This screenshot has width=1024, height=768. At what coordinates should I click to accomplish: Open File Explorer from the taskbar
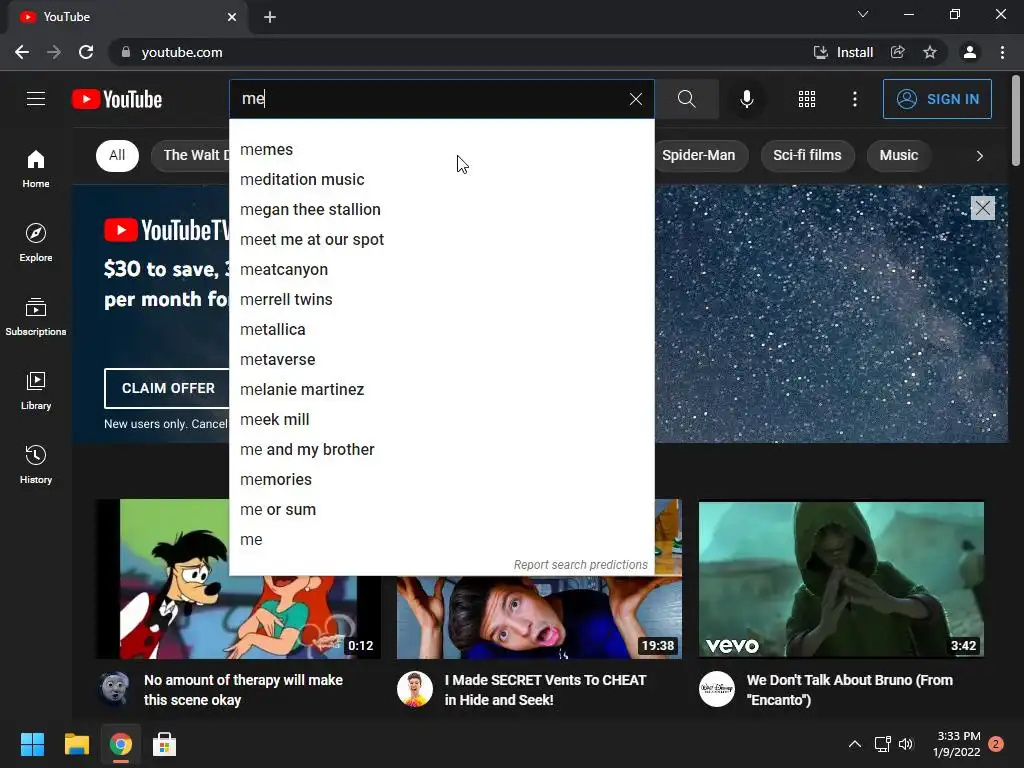[76, 744]
